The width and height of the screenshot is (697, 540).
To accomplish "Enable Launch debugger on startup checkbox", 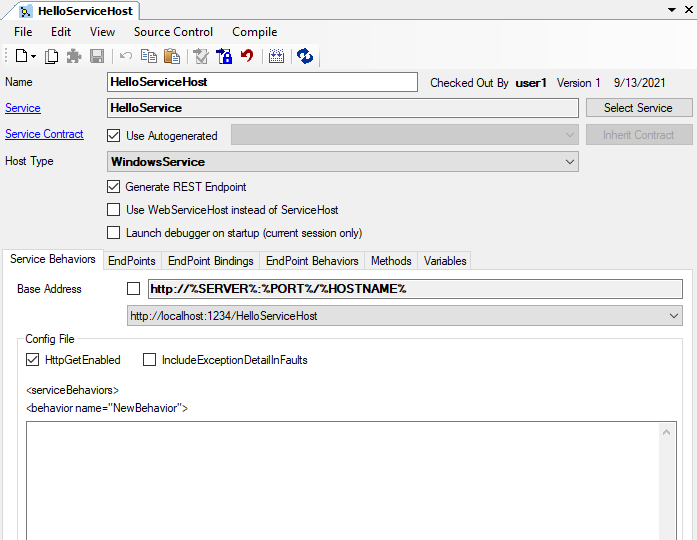I will click(x=114, y=232).
